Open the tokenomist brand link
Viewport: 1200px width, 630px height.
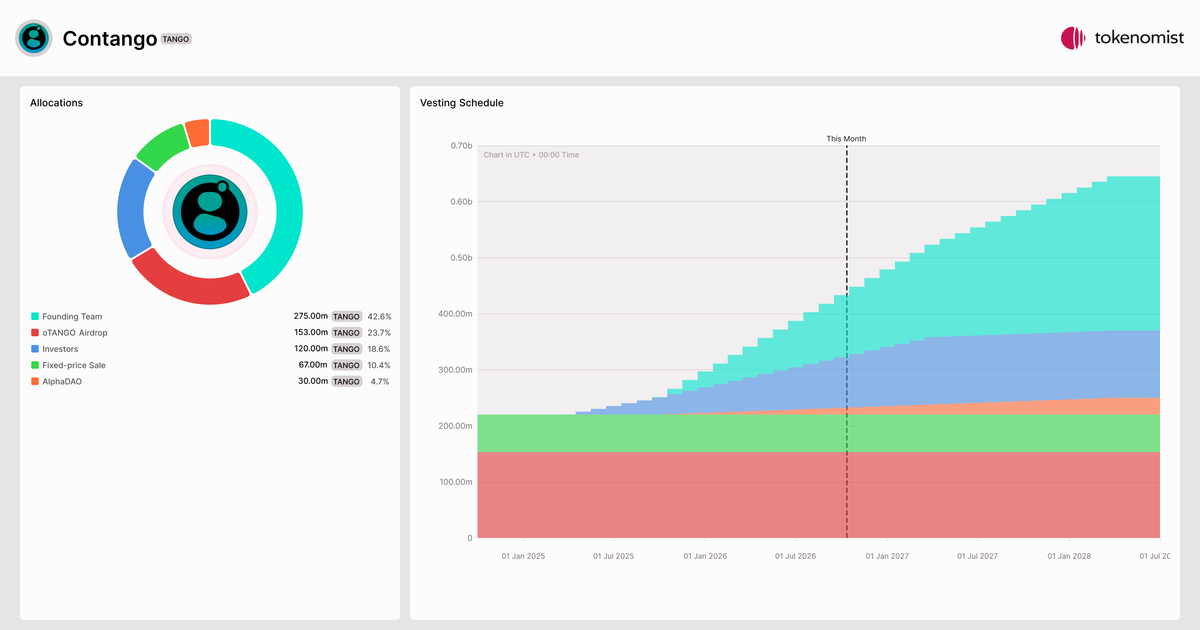[x=1122, y=38]
